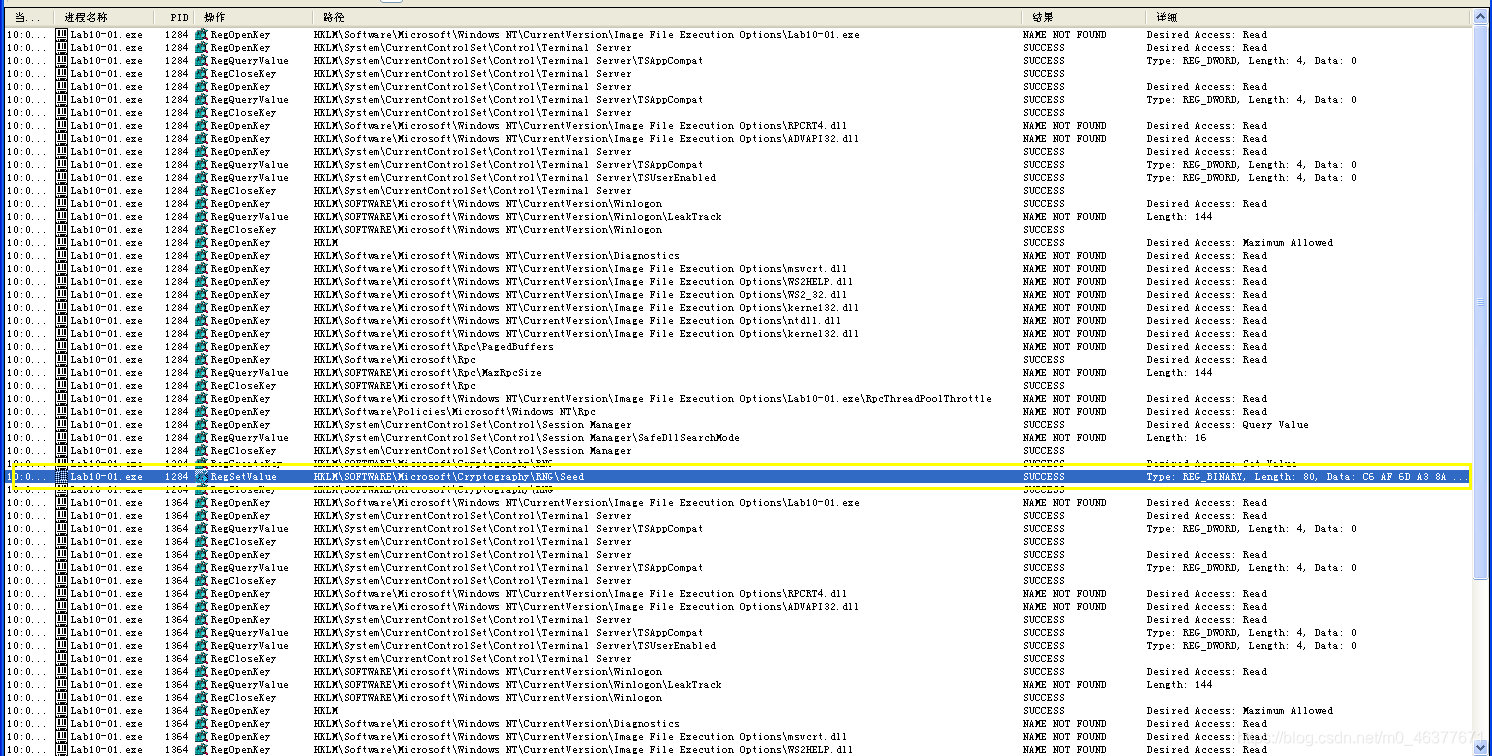Click registry icon in the Rpc RegCloseKey row
This screenshot has width=1492, height=756.
201,386
